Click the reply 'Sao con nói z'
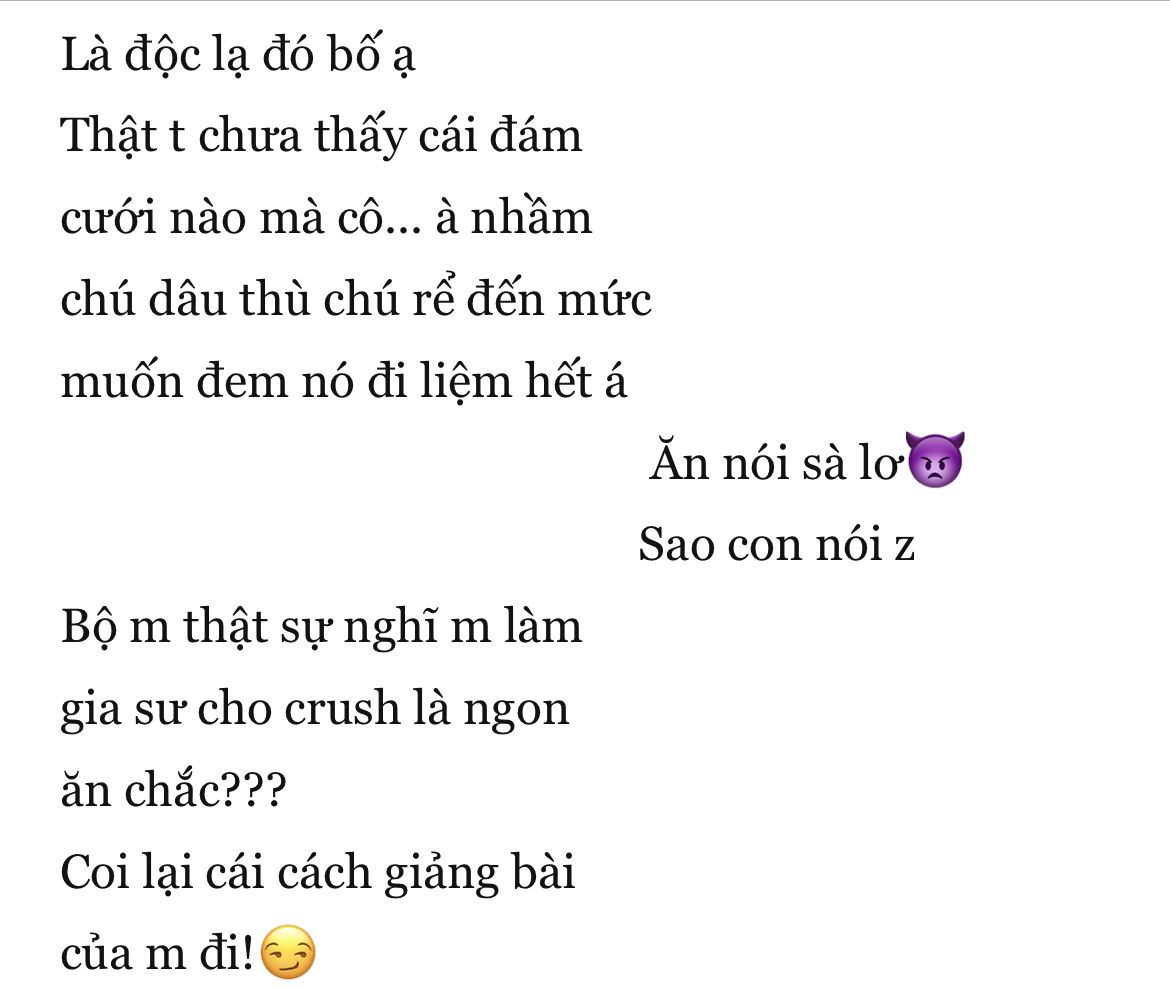 [776, 544]
